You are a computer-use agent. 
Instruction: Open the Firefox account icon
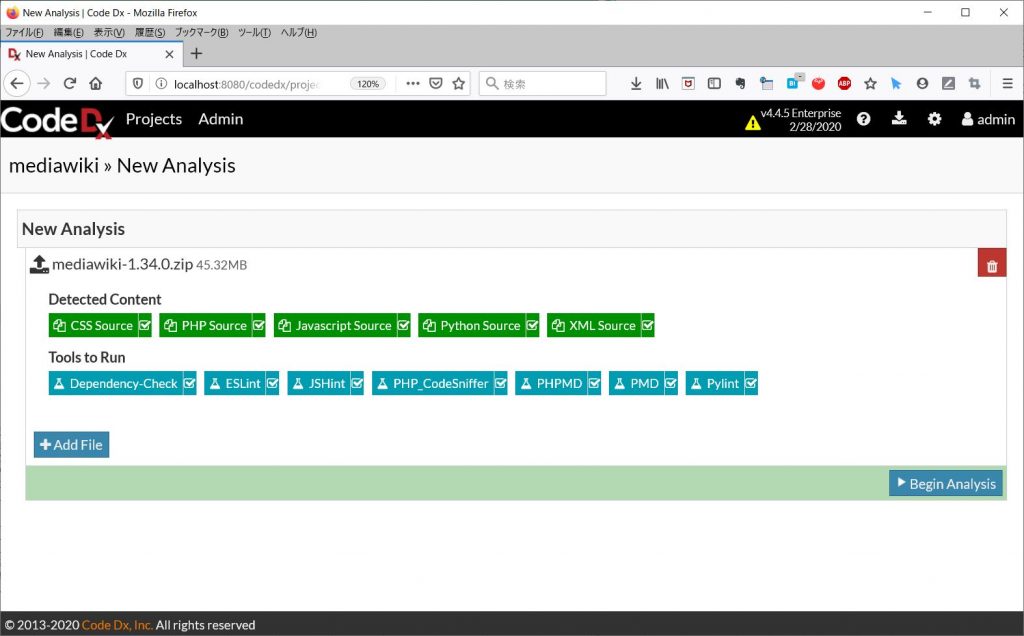pyautogui.click(x=922, y=84)
